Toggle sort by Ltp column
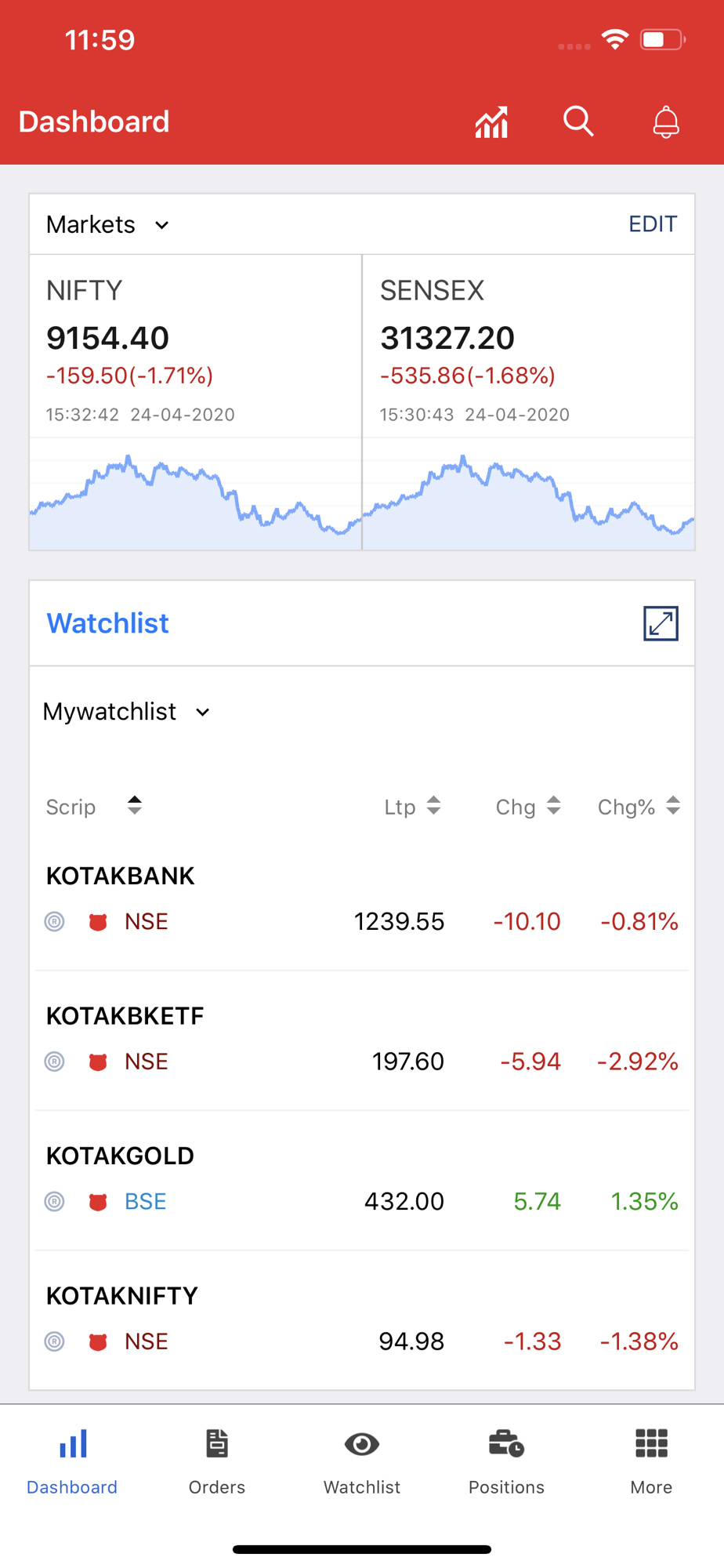 [x=433, y=805]
